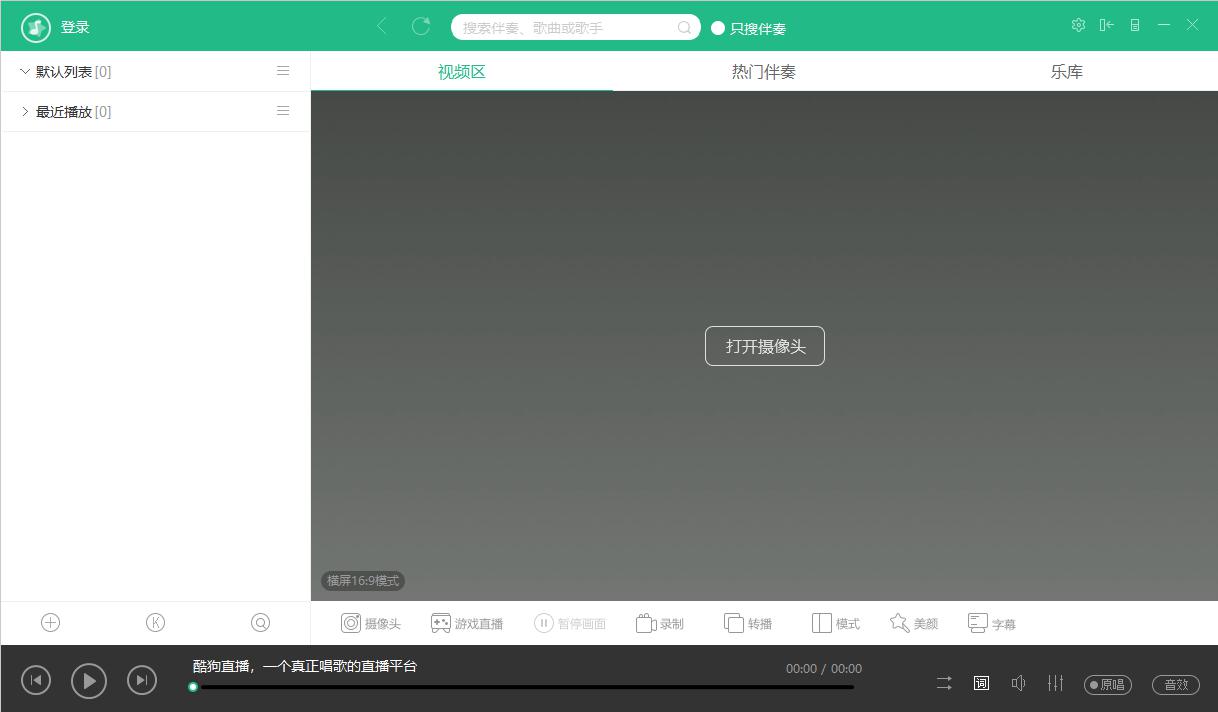Click the green music logo avatar

coord(36,28)
